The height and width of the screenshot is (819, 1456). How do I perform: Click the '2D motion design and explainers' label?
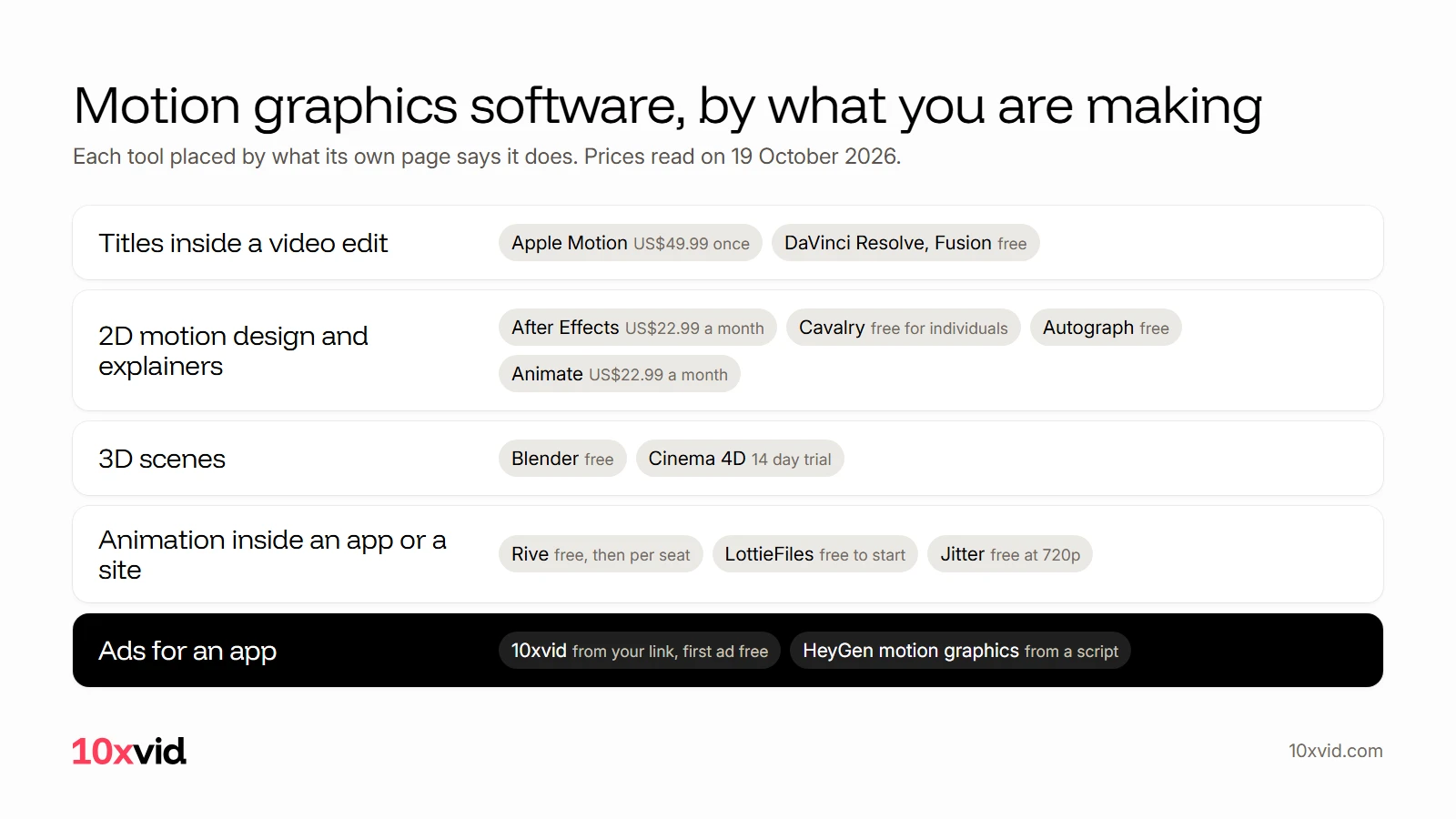click(233, 350)
